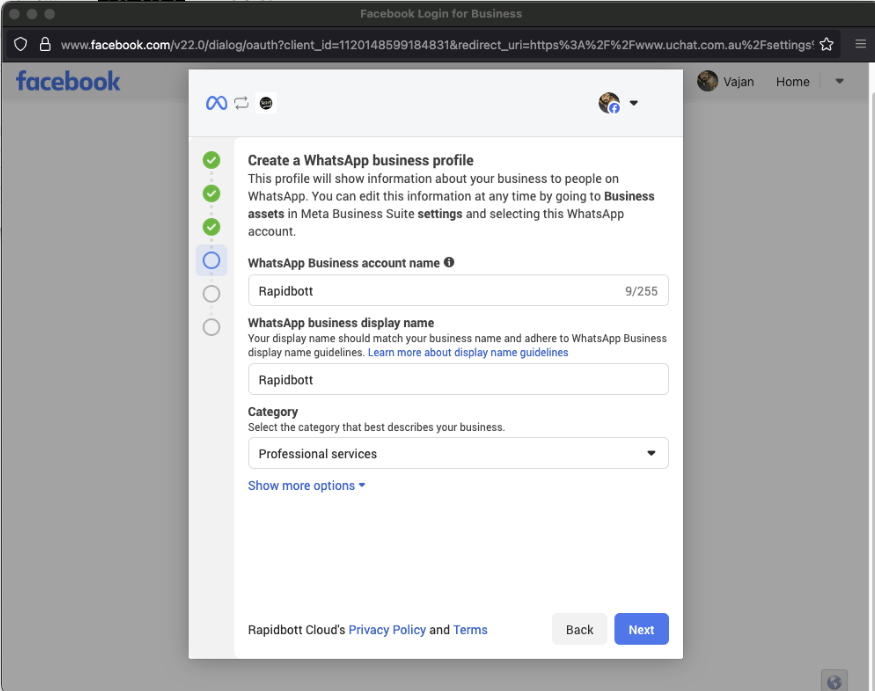Open the Category dropdown showing Professional services
875x691 pixels.
458,453
